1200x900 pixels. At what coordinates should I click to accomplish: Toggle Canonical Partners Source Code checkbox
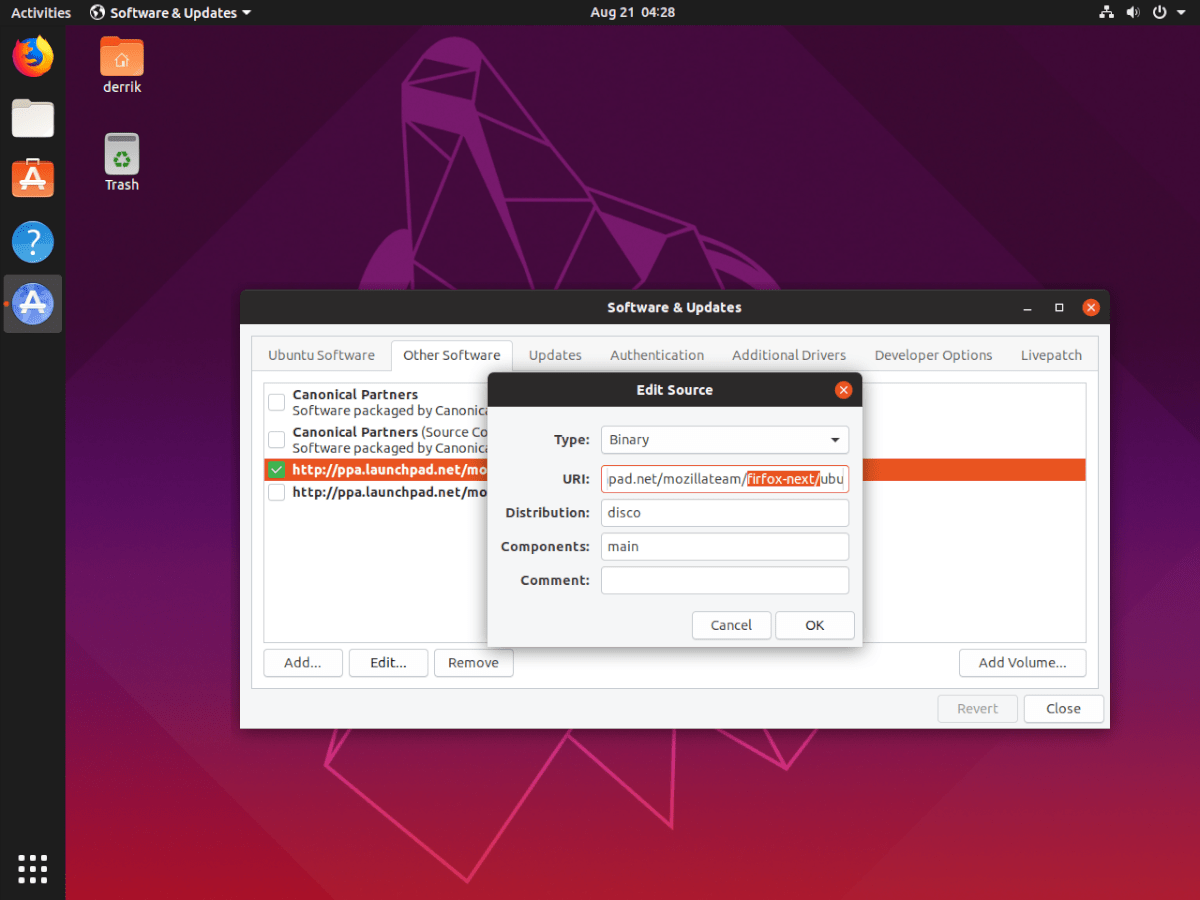coord(276,440)
